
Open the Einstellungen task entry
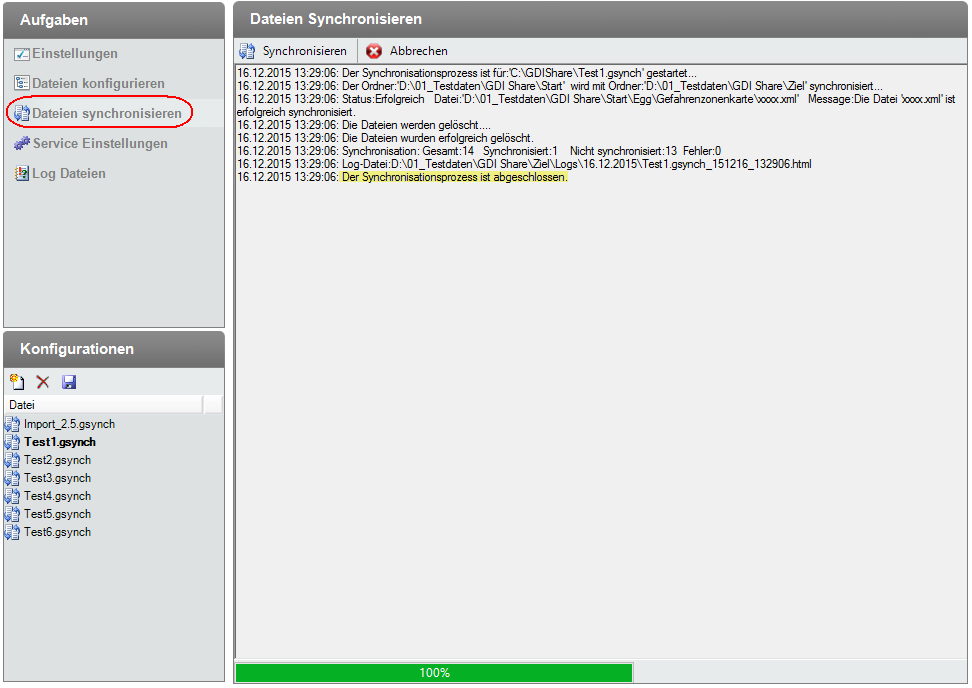[x=75, y=54]
